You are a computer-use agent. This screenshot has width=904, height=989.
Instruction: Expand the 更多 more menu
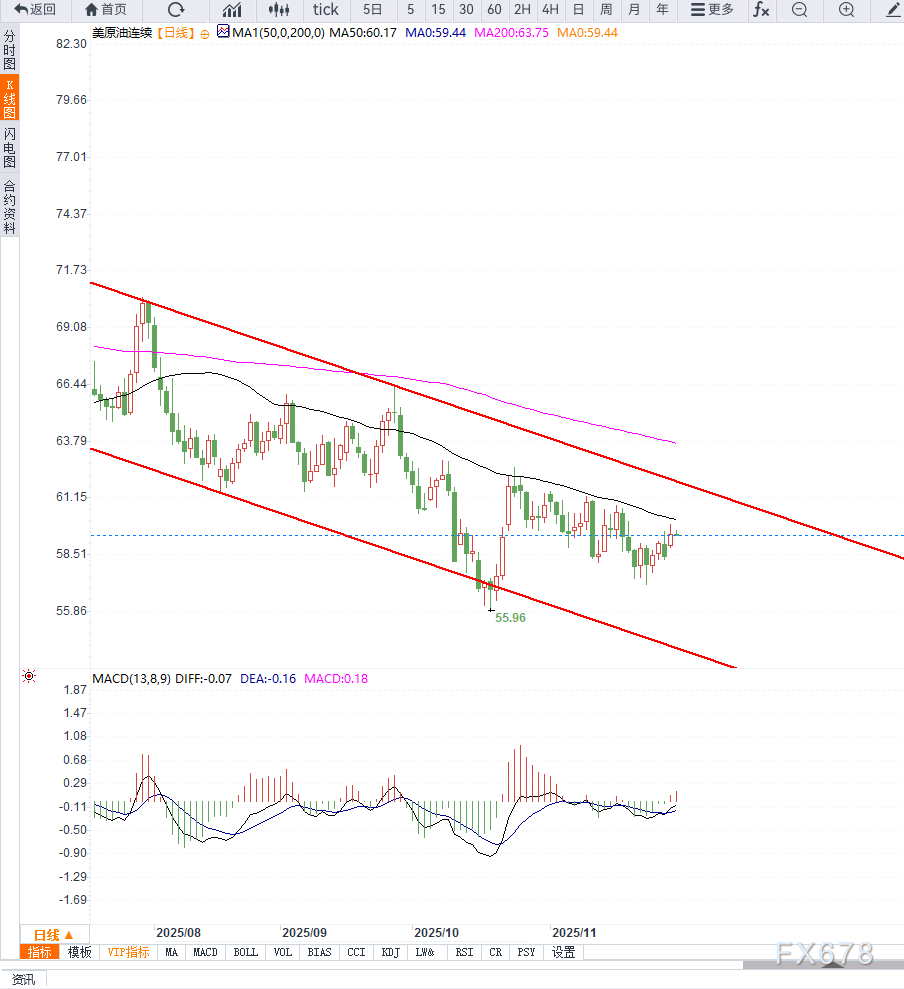point(713,10)
